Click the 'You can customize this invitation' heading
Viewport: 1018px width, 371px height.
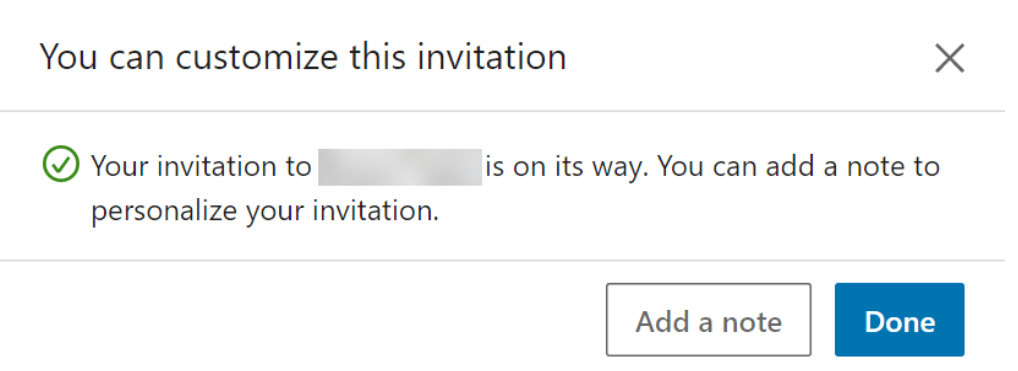tap(303, 57)
